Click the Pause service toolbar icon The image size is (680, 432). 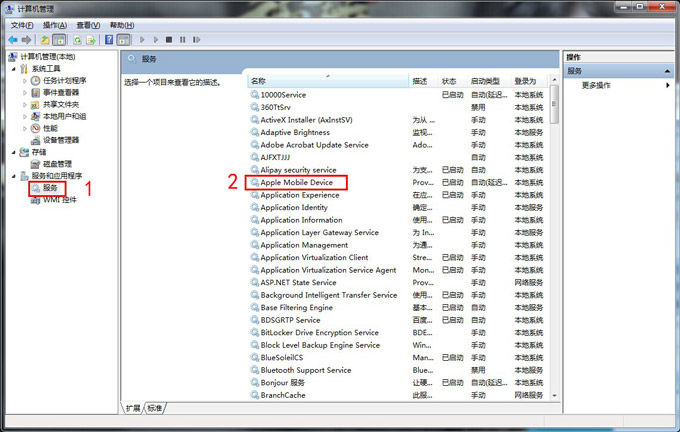point(184,40)
